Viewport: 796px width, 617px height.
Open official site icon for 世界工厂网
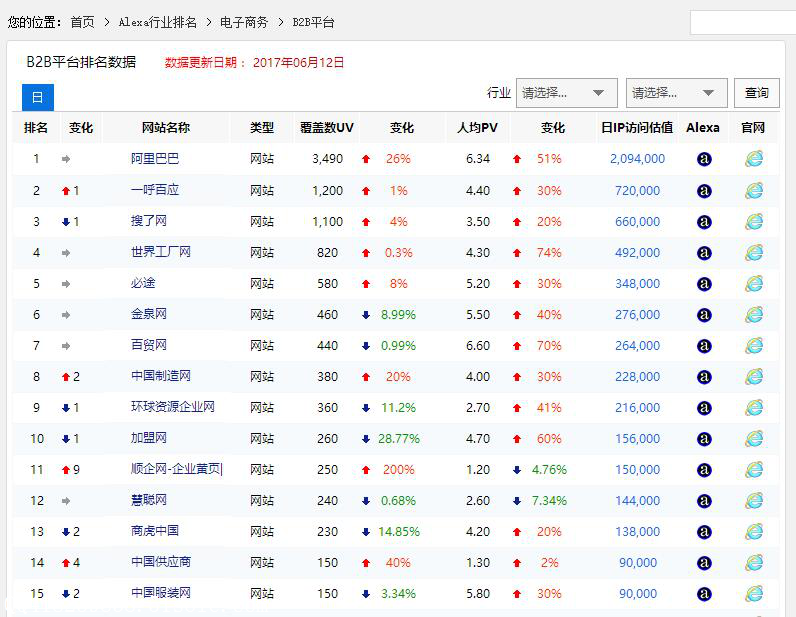[753, 253]
